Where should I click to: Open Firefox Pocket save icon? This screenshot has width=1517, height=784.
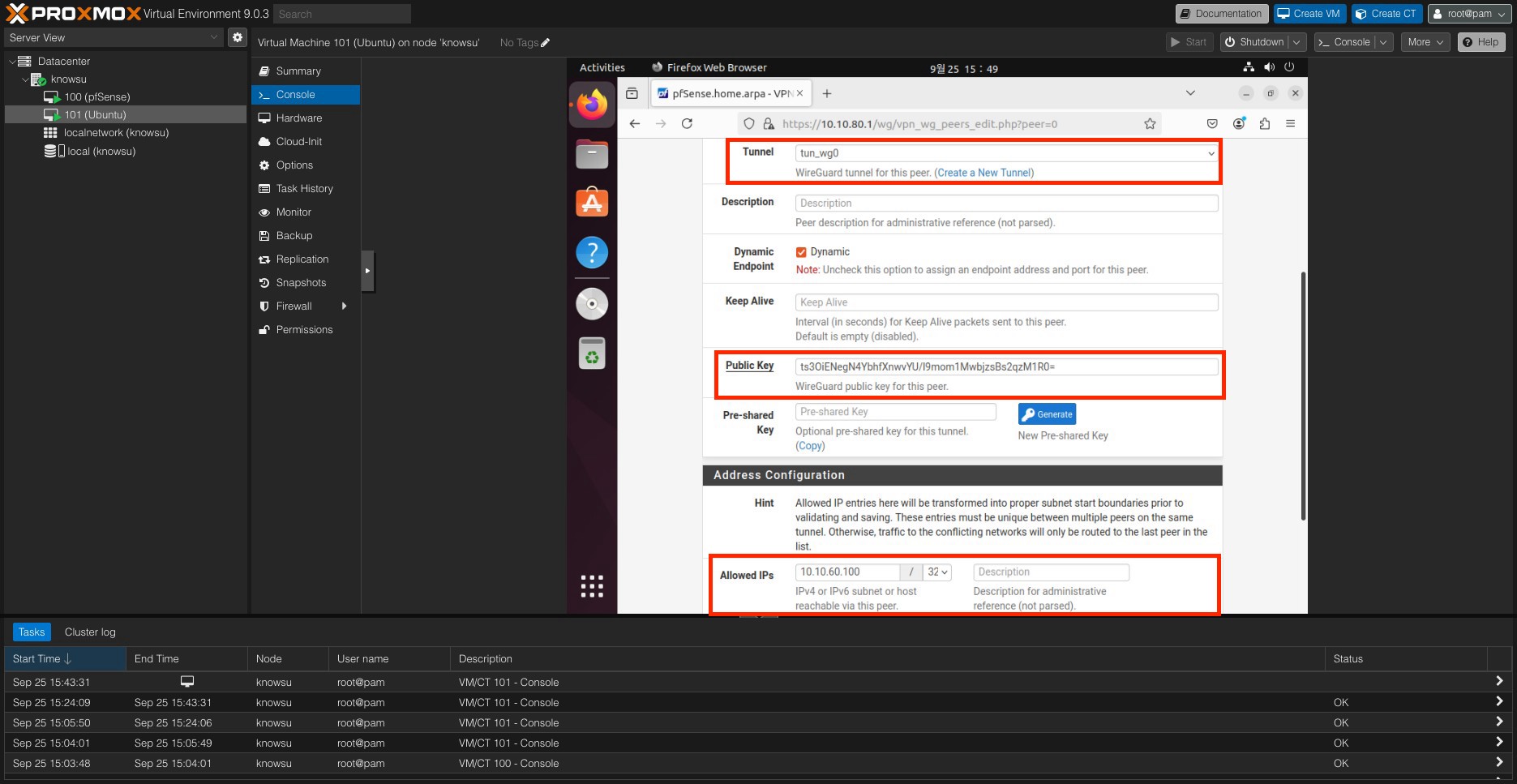[1212, 124]
